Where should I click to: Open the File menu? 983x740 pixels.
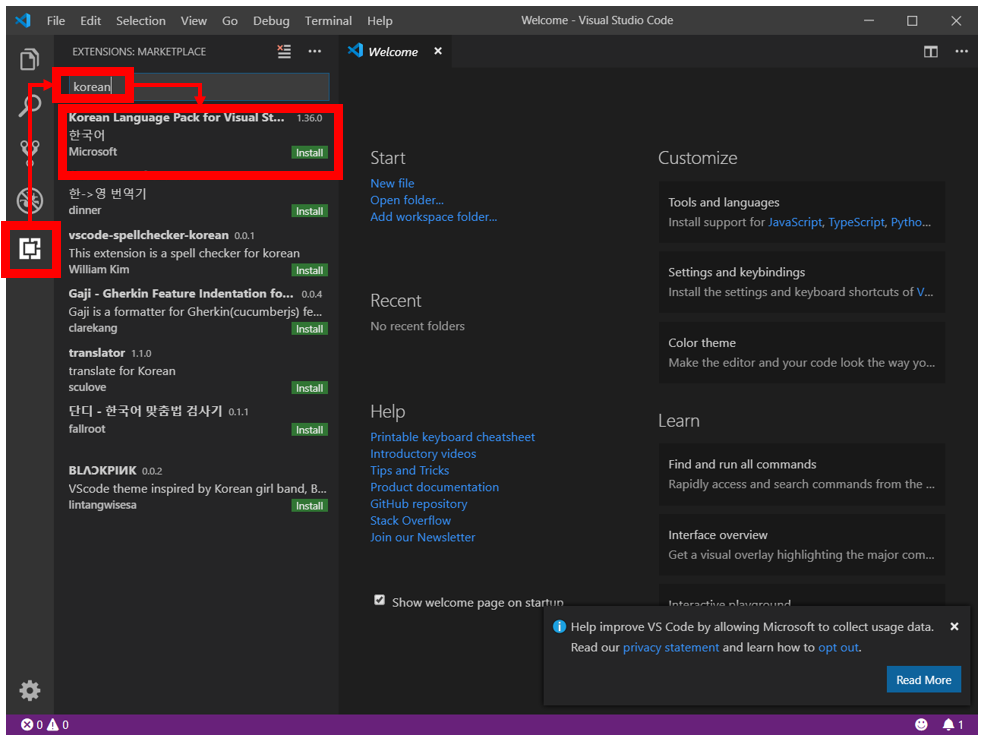pyautogui.click(x=56, y=21)
